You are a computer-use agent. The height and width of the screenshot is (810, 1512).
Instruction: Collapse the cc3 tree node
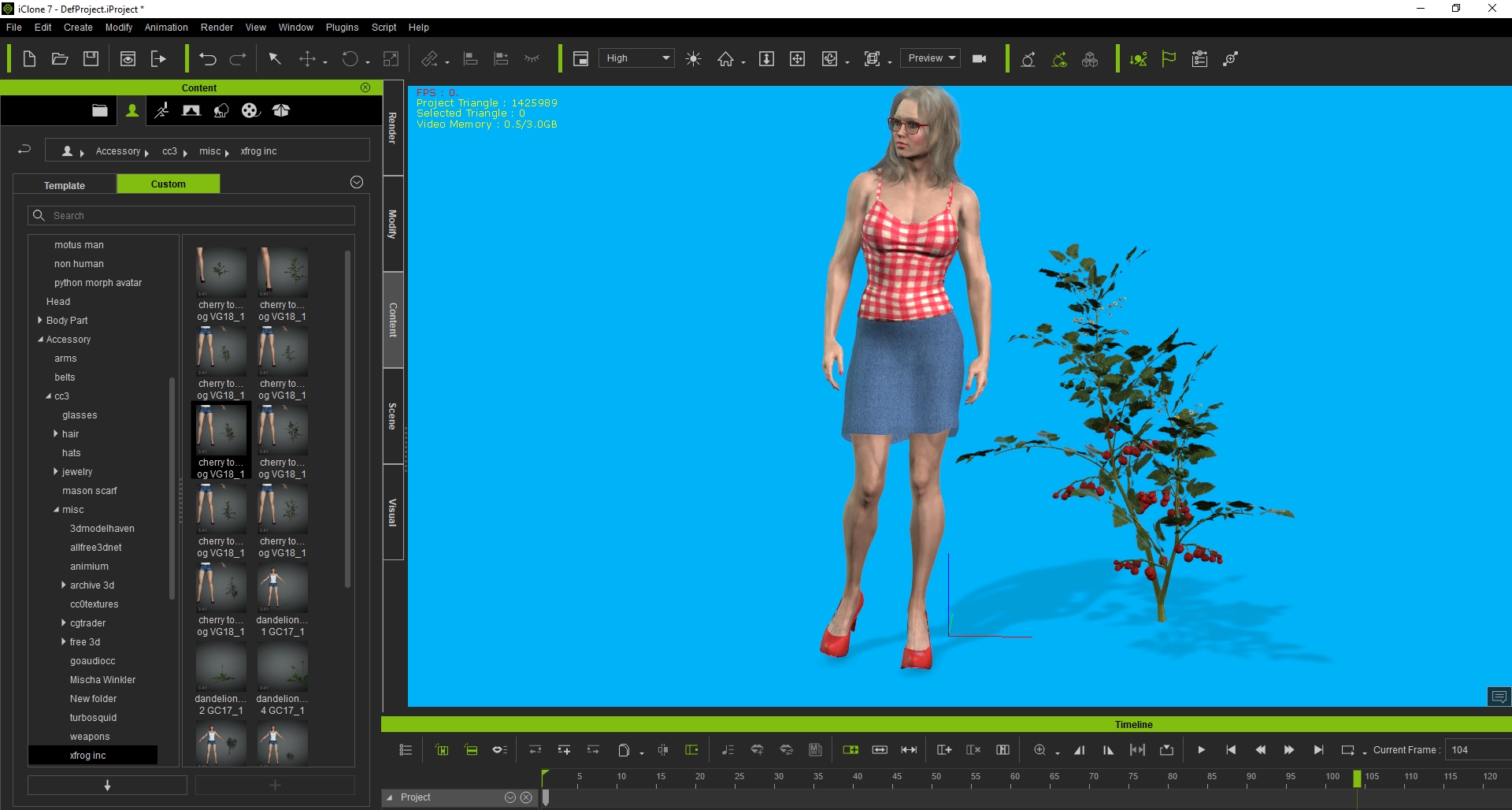(48, 396)
